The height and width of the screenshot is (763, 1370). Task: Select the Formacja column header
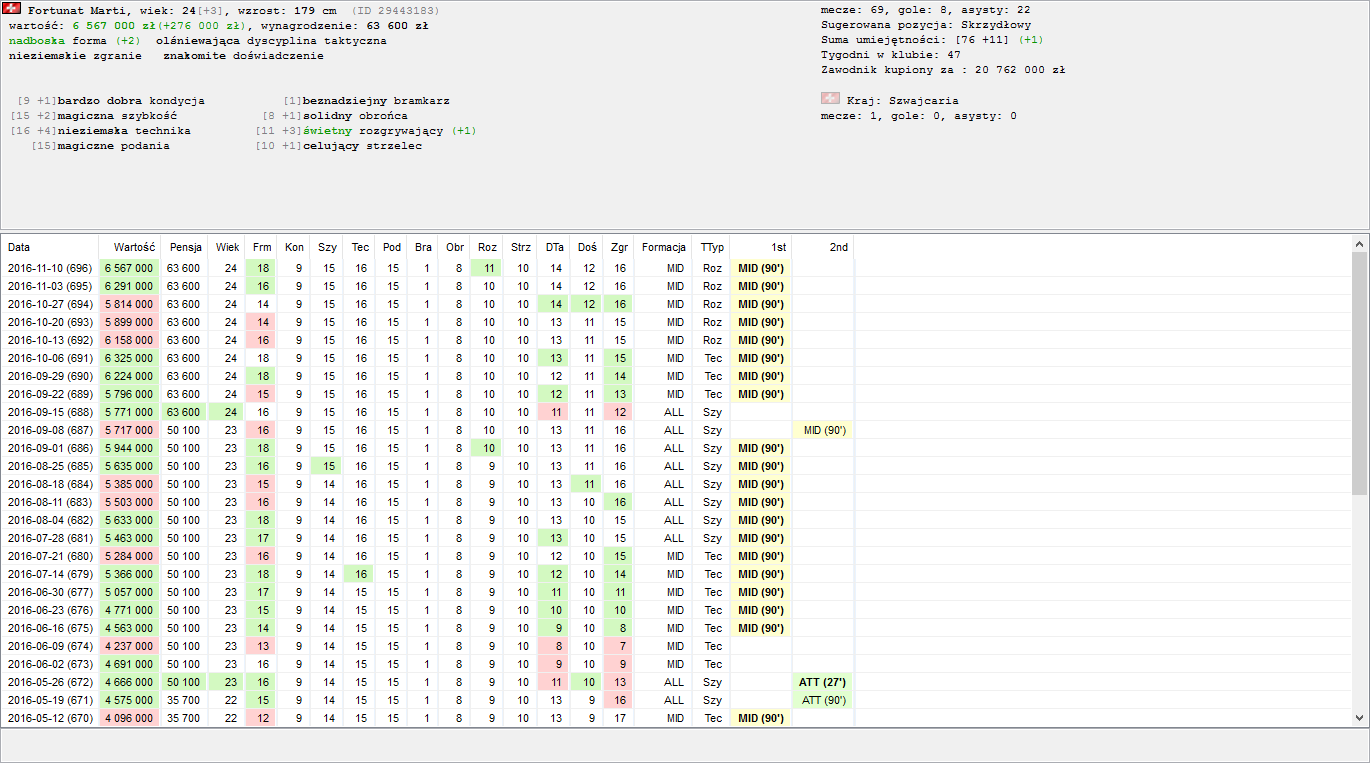[x=664, y=247]
